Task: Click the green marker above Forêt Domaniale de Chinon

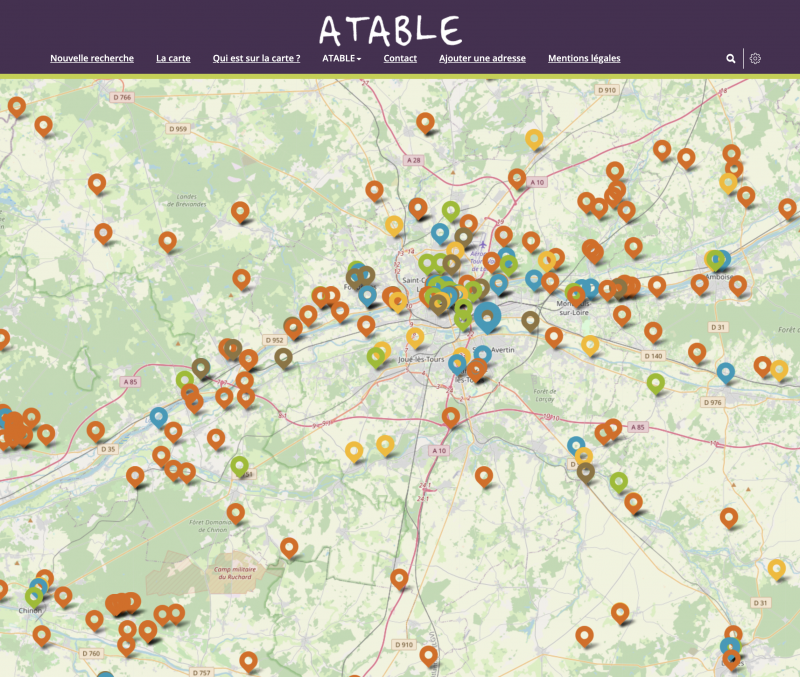Action: pyautogui.click(x=239, y=465)
